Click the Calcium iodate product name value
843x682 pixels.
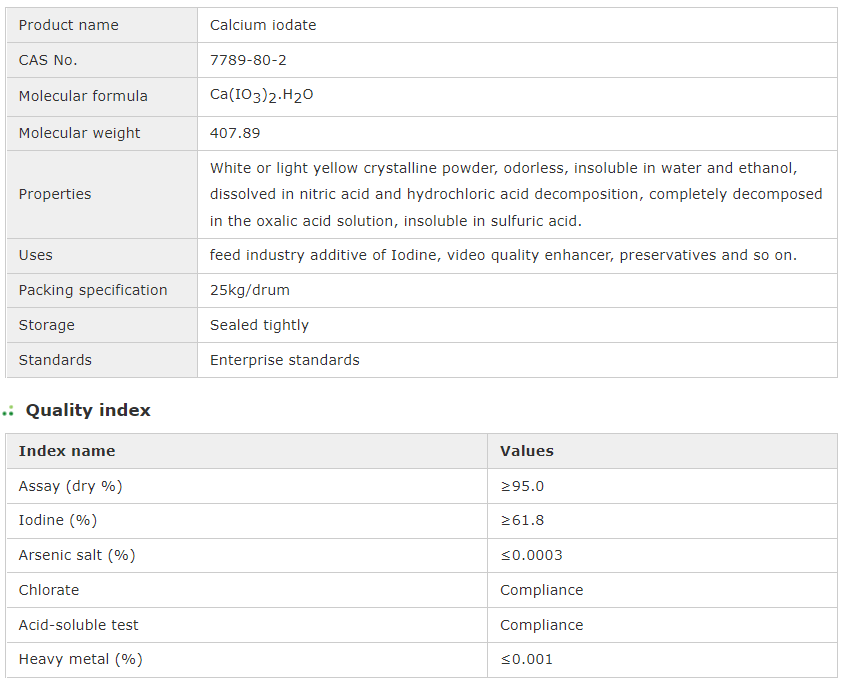[x=263, y=25]
